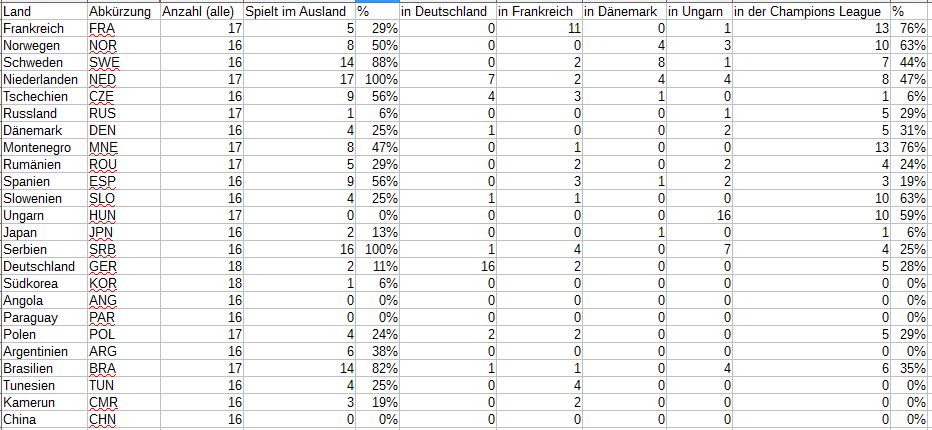Image resolution: width=932 pixels, height=430 pixels.
Task: Click the 'in Deutschland' header cell
Action: [445, 11]
